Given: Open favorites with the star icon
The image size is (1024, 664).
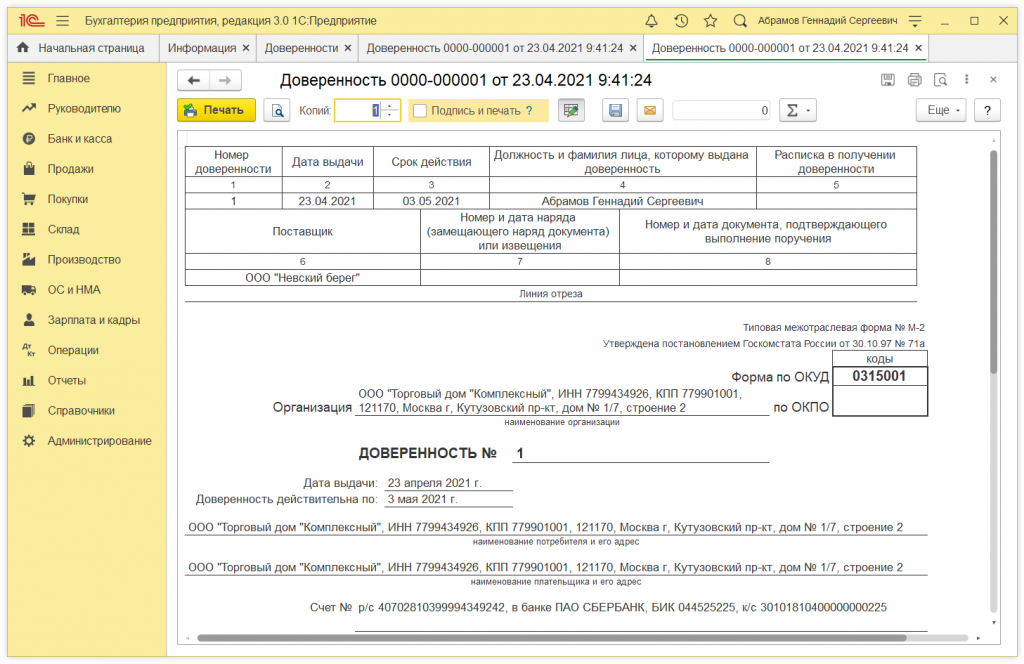Looking at the screenshot, I should [710, 20].
